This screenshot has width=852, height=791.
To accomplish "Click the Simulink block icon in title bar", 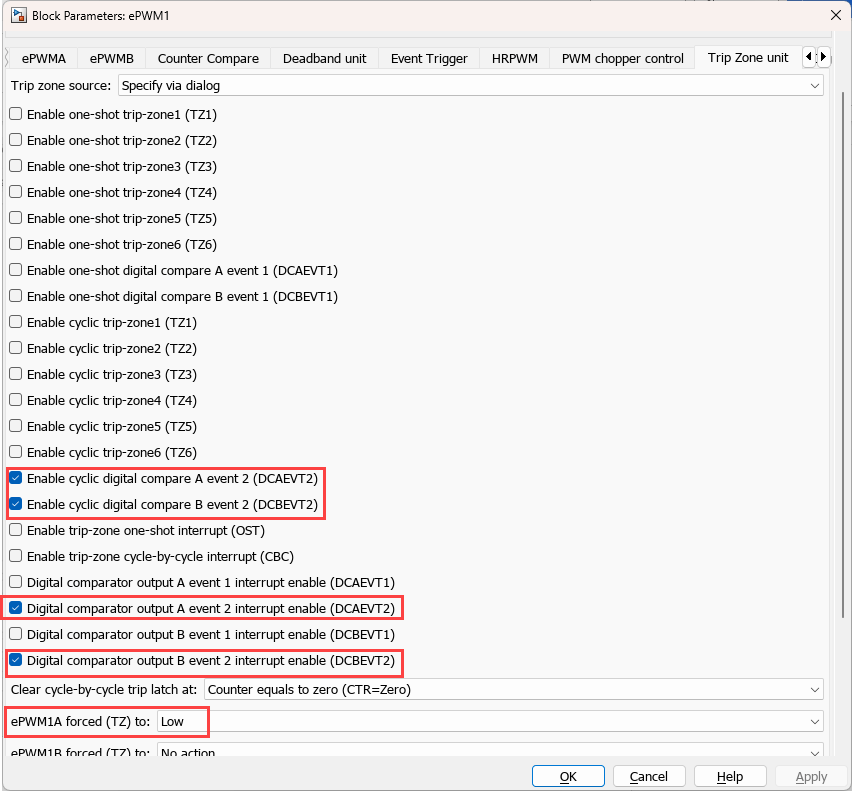I will coord(18,15).
